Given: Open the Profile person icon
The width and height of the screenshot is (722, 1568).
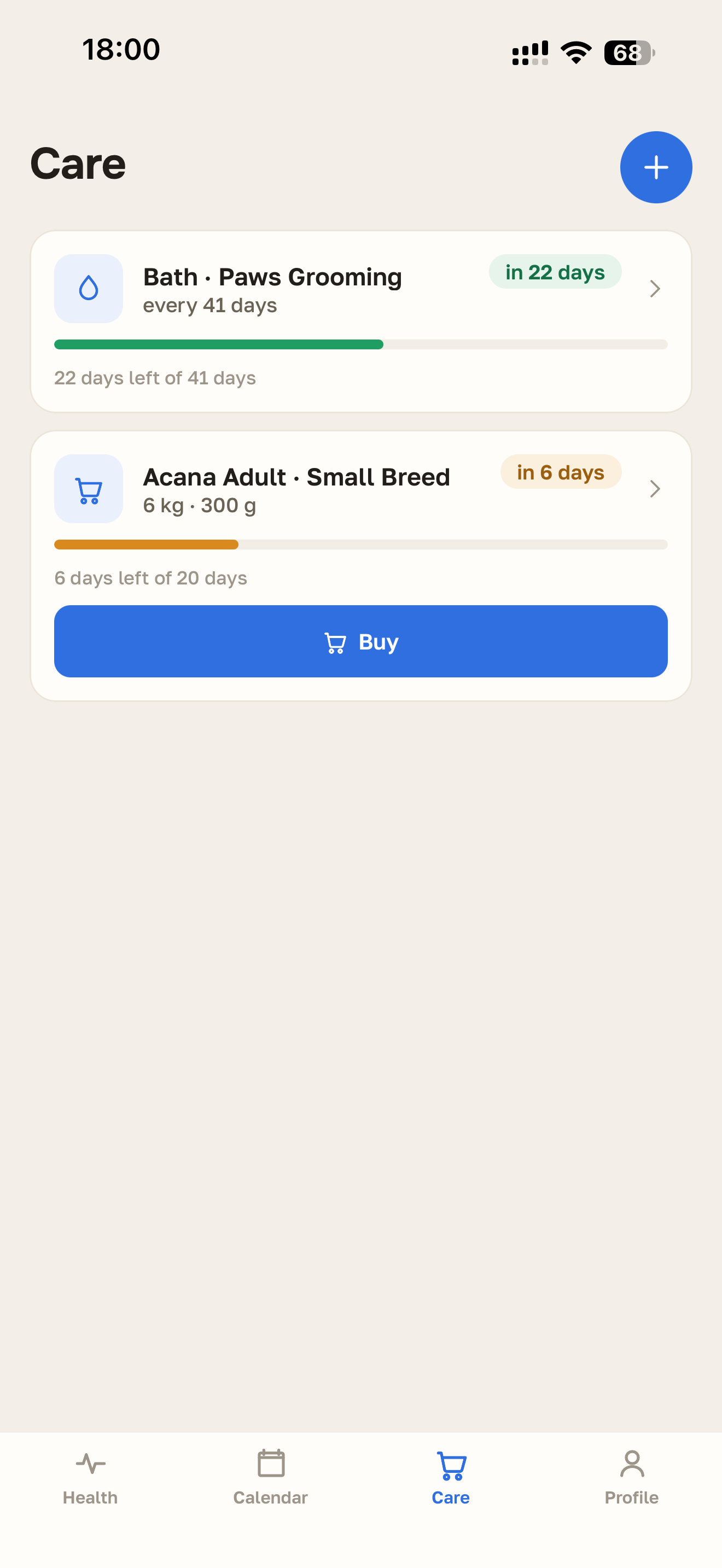Looking at the screenshot, I should pyautogui.click(x=632, y=1464).
